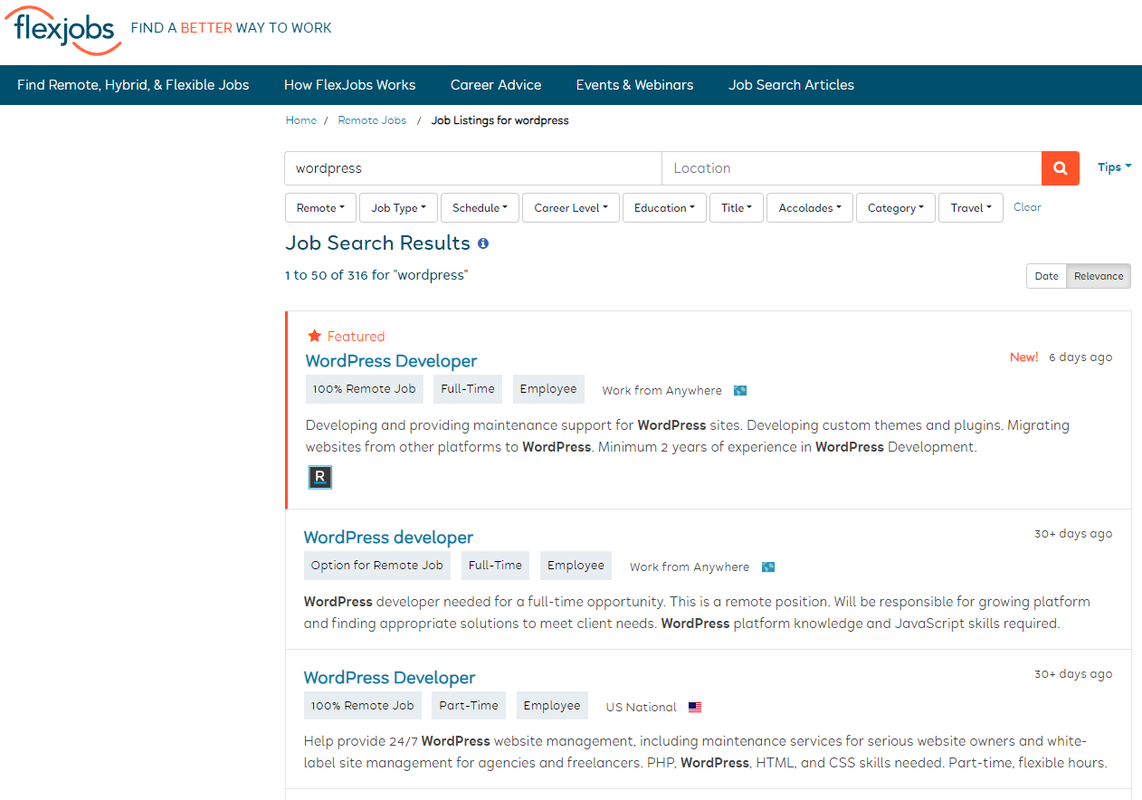
Task: Focus the Location input field
Action: 851,168
